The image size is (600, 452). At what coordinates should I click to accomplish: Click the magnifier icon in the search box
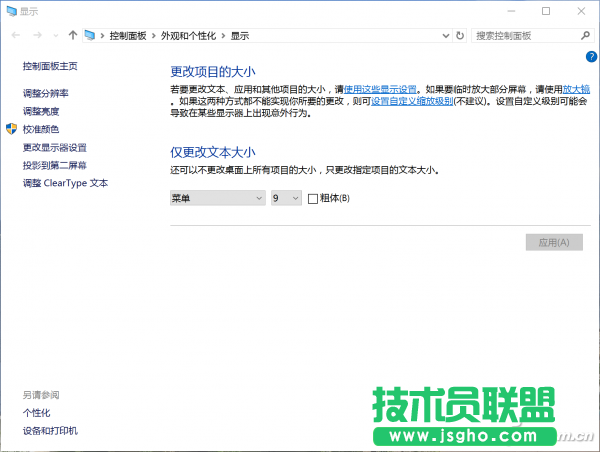coord(586,35)
